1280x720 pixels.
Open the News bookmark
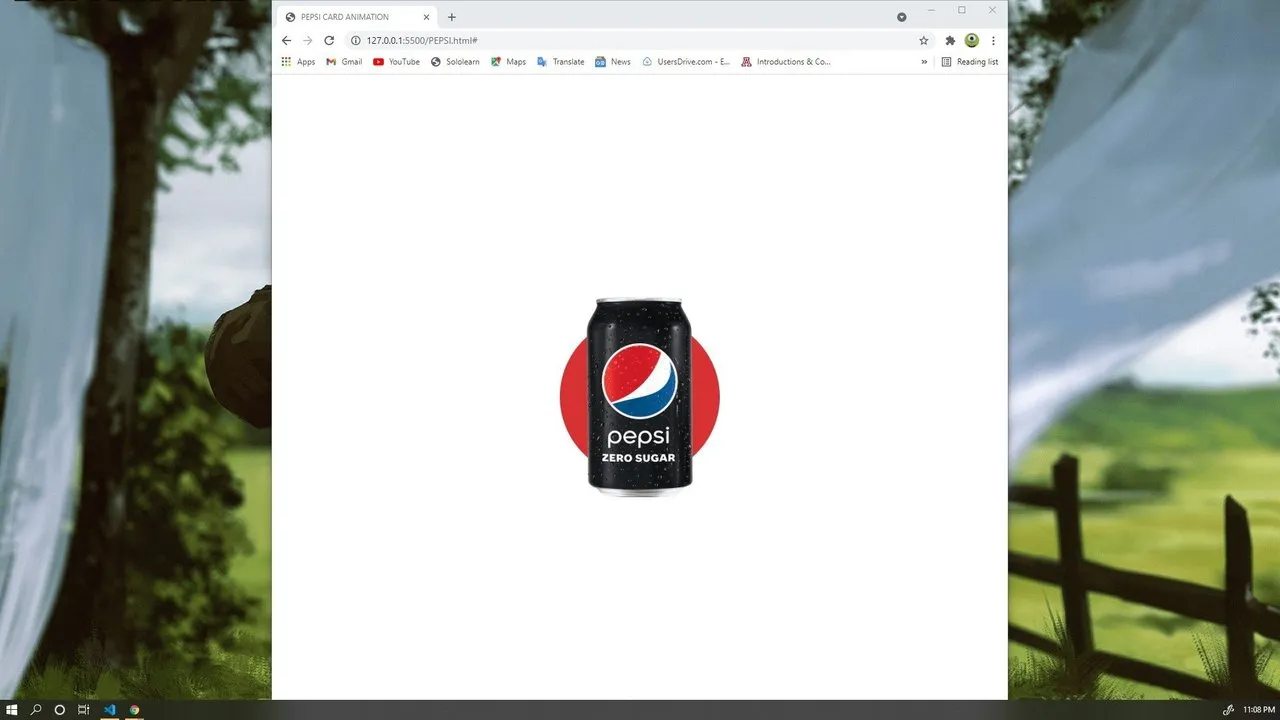pyautogui.click(x=613, y=62)
